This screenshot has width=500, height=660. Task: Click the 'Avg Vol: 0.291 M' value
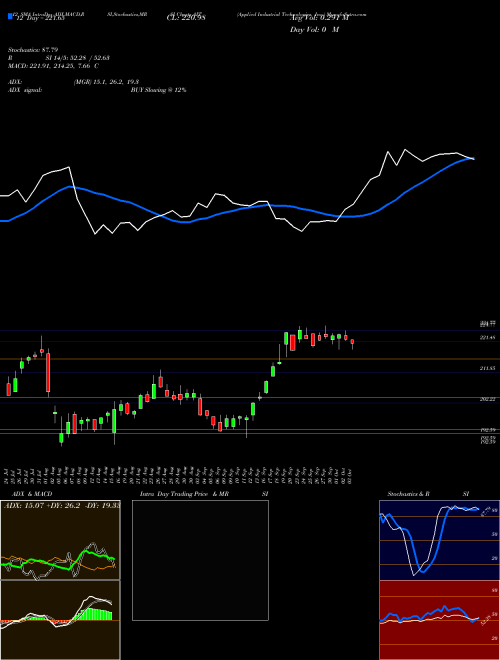319,18
